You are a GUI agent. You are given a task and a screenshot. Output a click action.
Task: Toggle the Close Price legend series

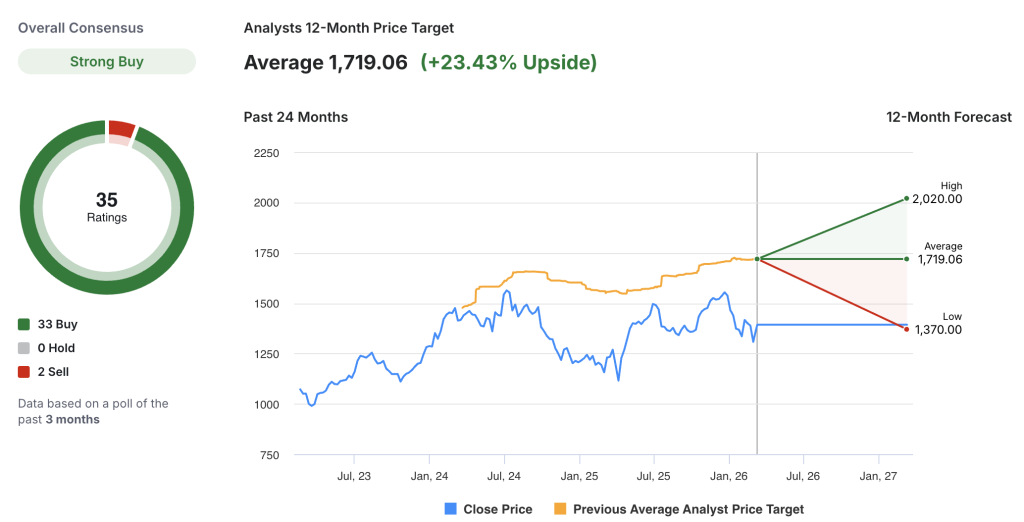[x=488, y=509]
